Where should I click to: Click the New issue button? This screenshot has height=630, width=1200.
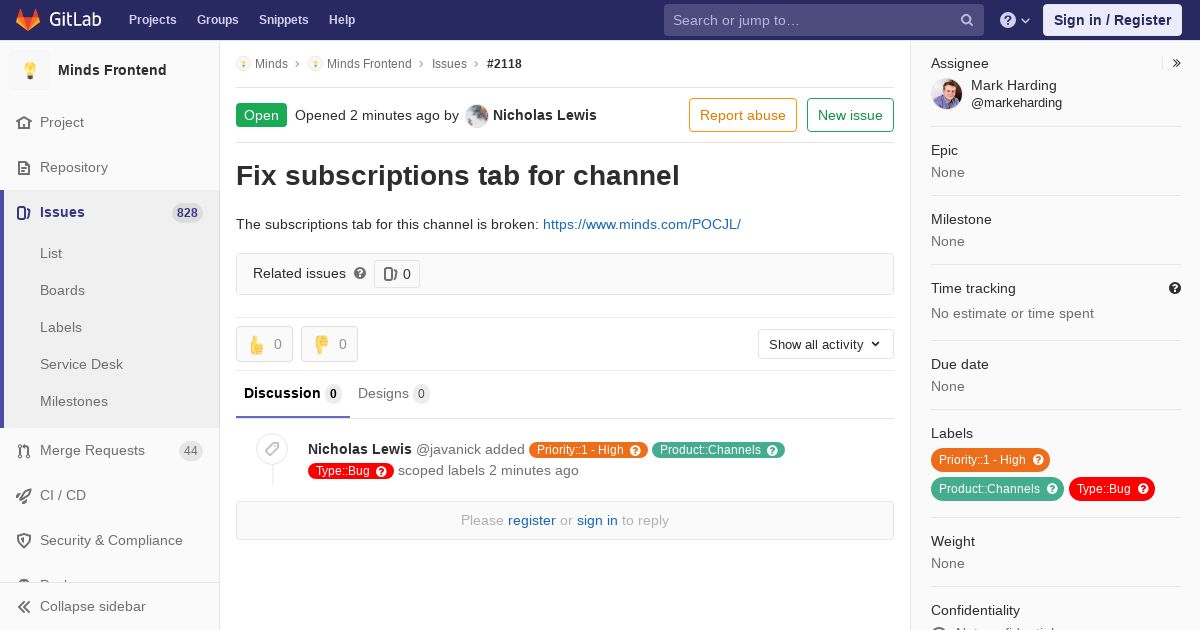[x=850, y=115]
